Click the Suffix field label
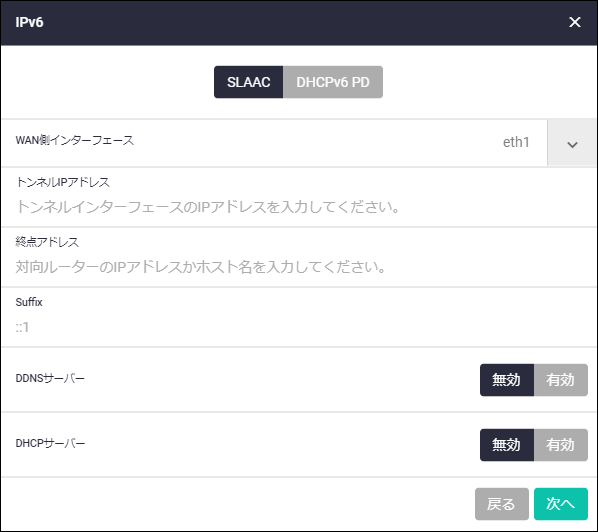598x532 pixels. point(29,302)
